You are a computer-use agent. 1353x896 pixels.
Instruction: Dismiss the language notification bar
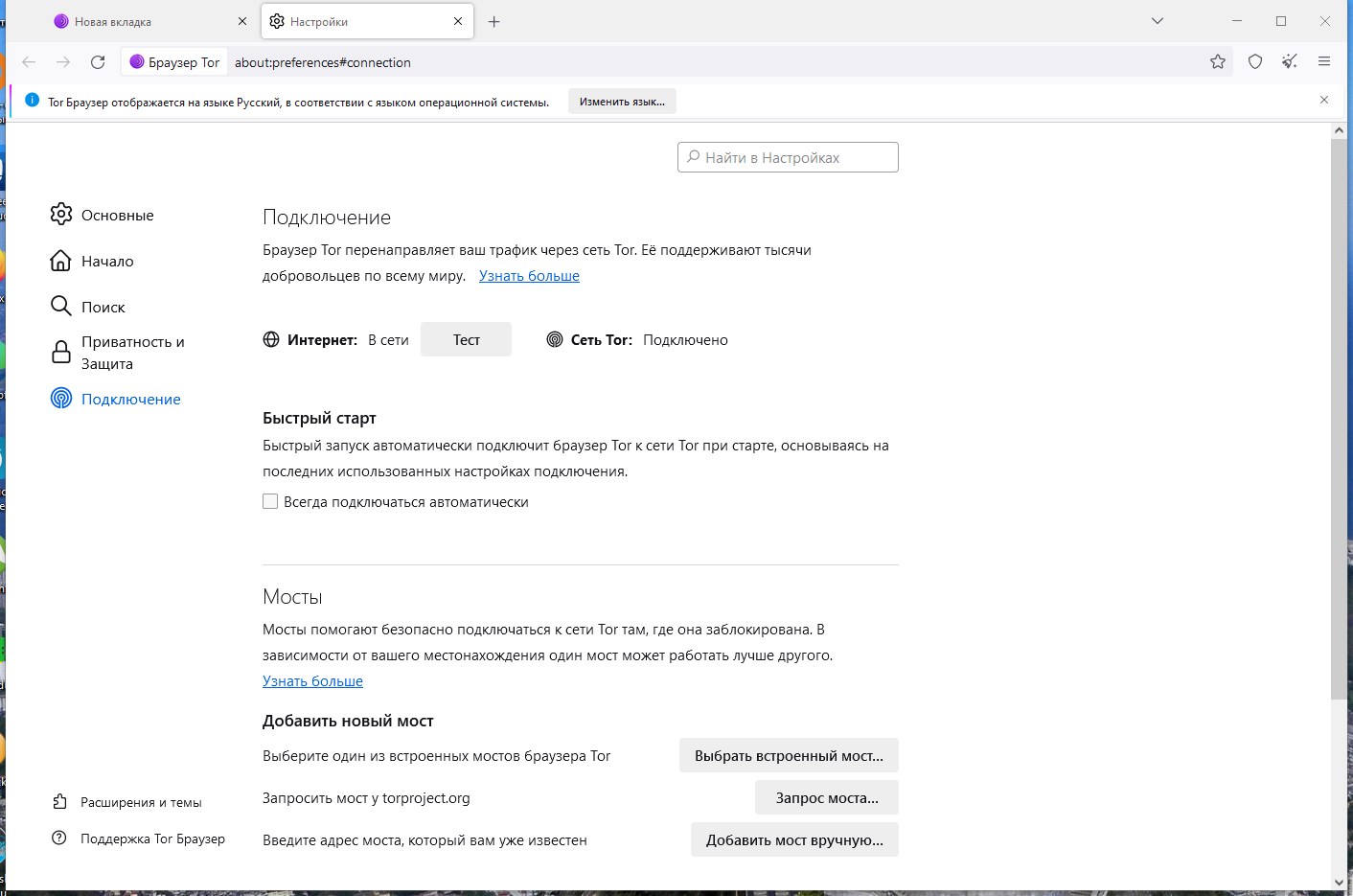1324,100
